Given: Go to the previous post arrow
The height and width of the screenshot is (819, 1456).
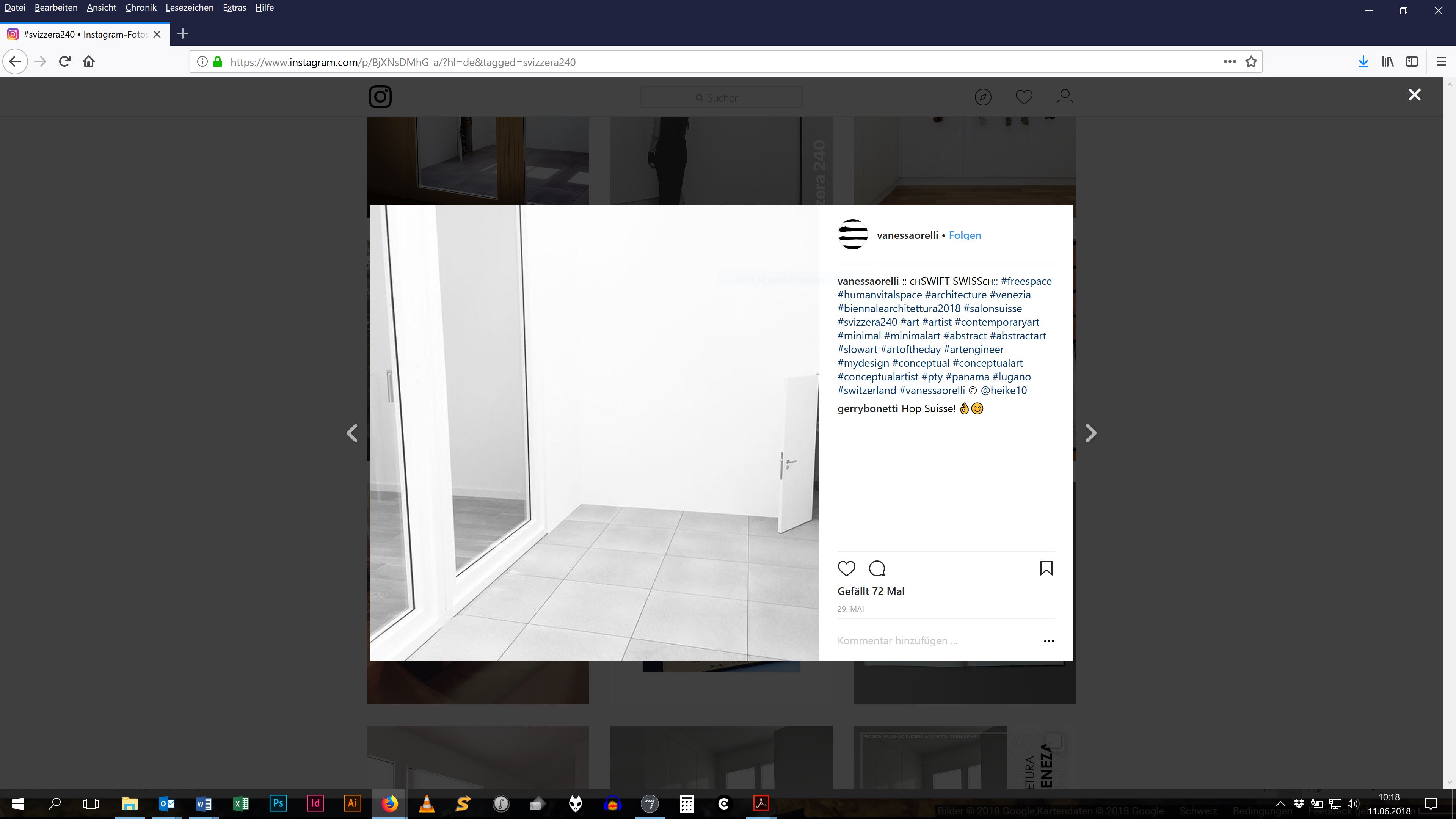Looking at the screenshot, I should click(x=352, y=433).
